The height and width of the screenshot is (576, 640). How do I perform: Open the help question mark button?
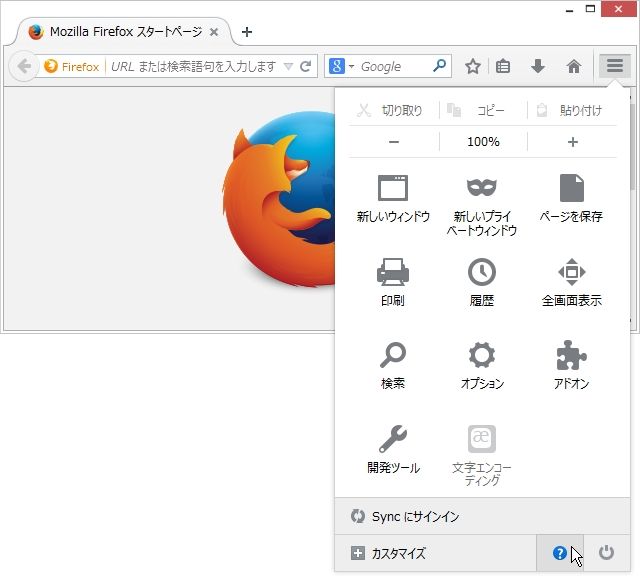tap(560, 553)
